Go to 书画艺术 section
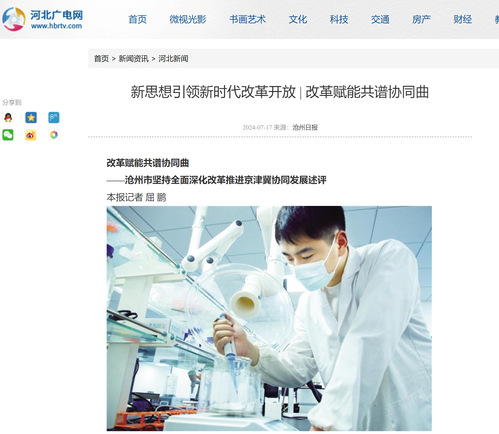Image resolution: width=499 pixels, height=434 pixels. (247, 19)
